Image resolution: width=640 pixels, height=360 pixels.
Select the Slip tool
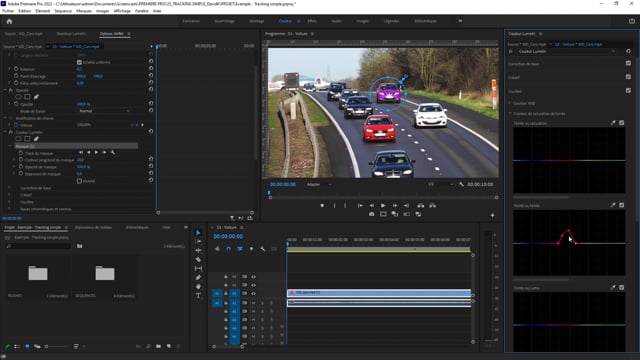point(198,269)
